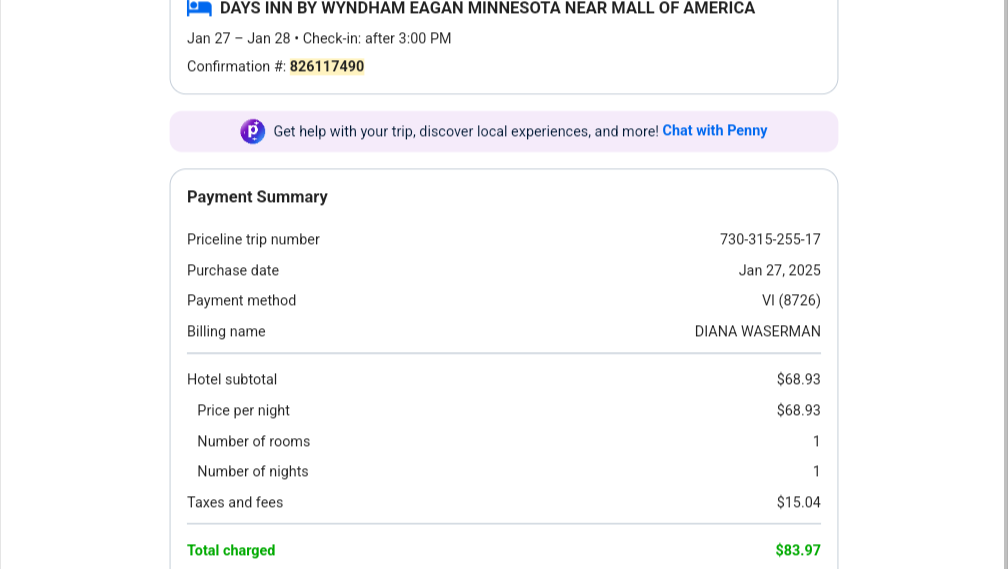1008x569 pixels.
Task: Click the Number of nights row label
Action: 253,471
